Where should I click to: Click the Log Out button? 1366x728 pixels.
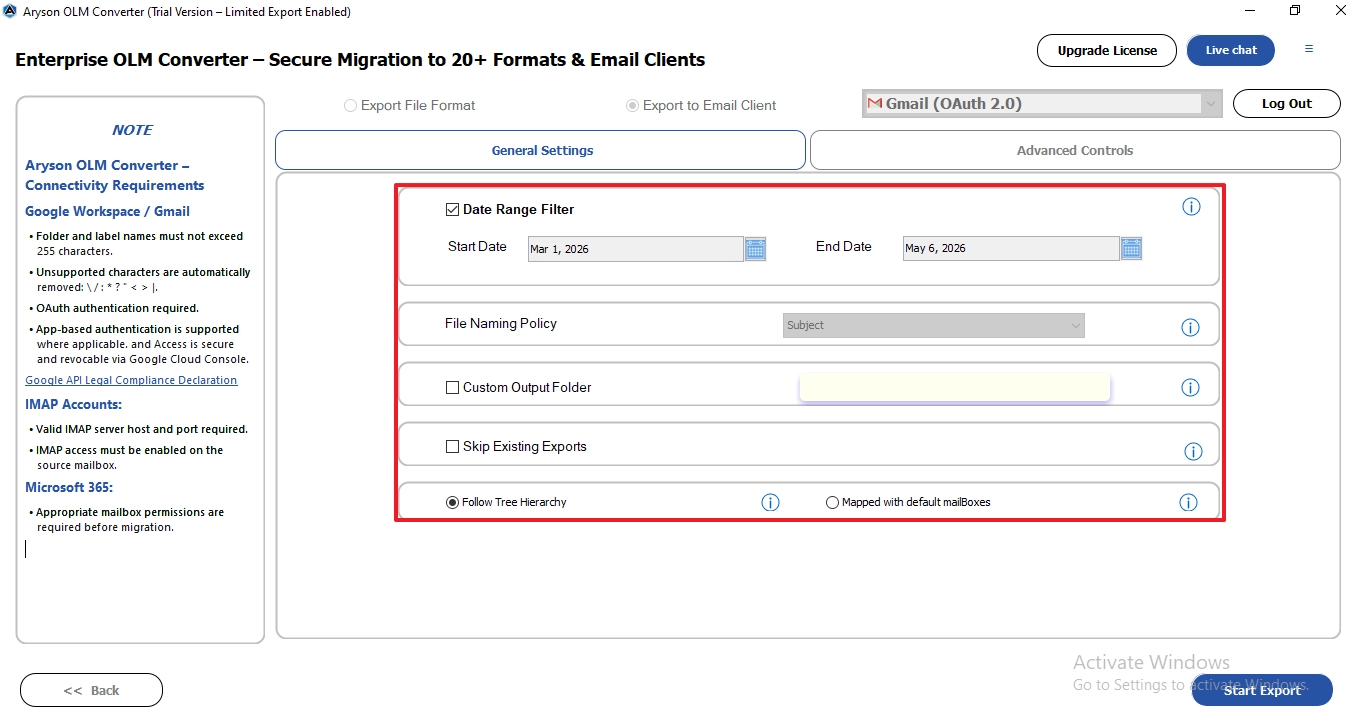pyautogui.click(x=1287, y=103)
